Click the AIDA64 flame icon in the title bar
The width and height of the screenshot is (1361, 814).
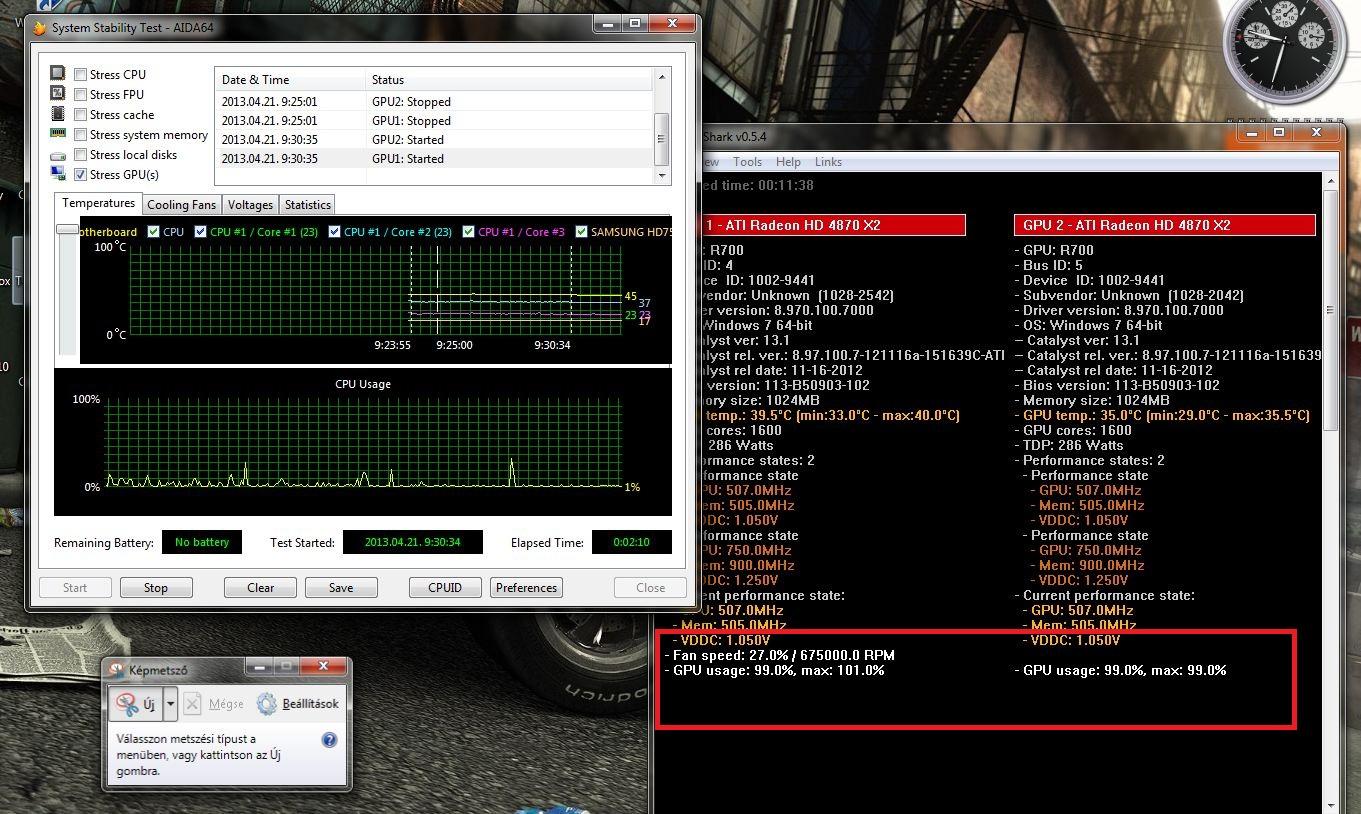point(40,28)
